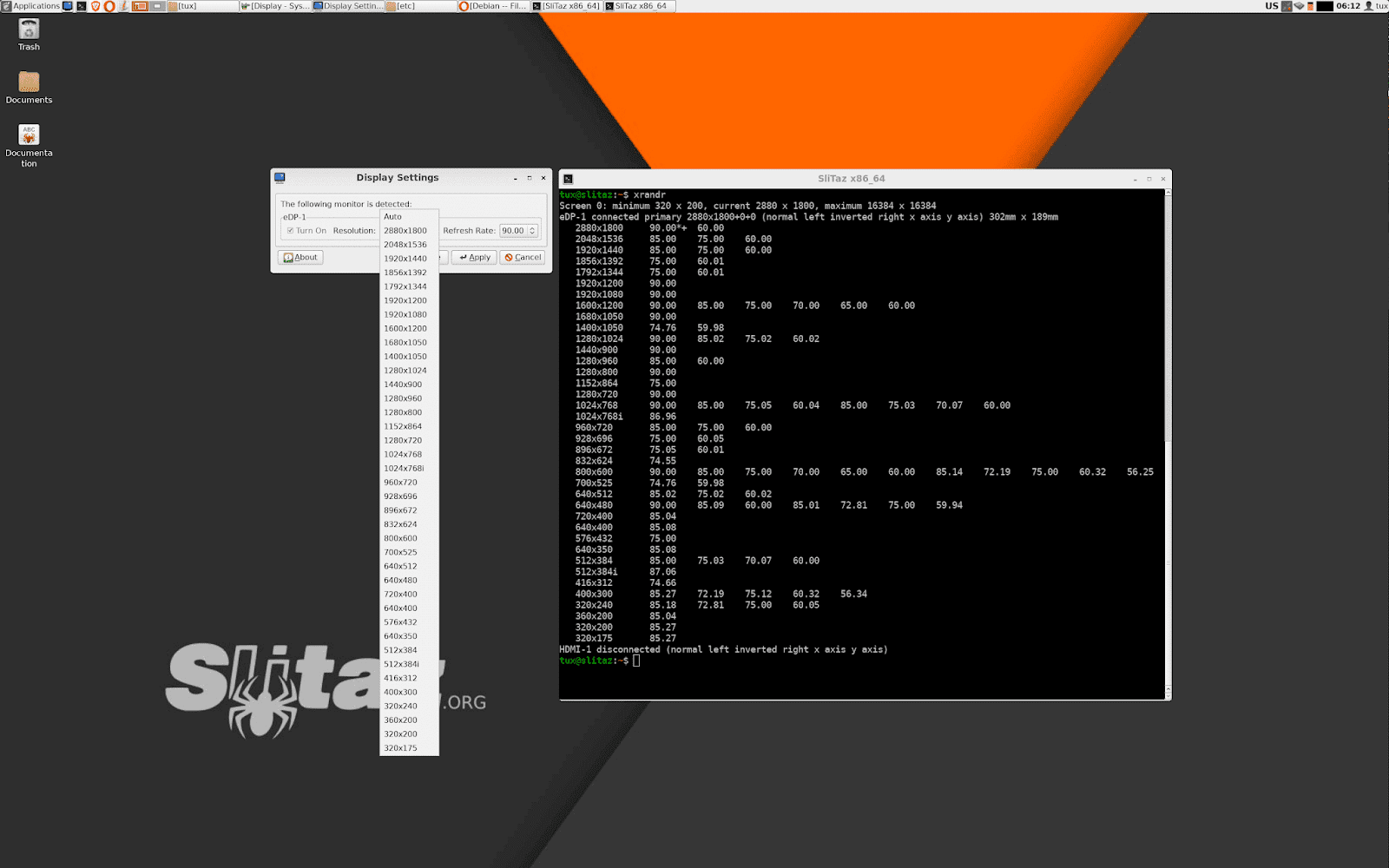Click the monitor launcher icon beside Applications
1389x868 pixels.
(x=68, y=6)
